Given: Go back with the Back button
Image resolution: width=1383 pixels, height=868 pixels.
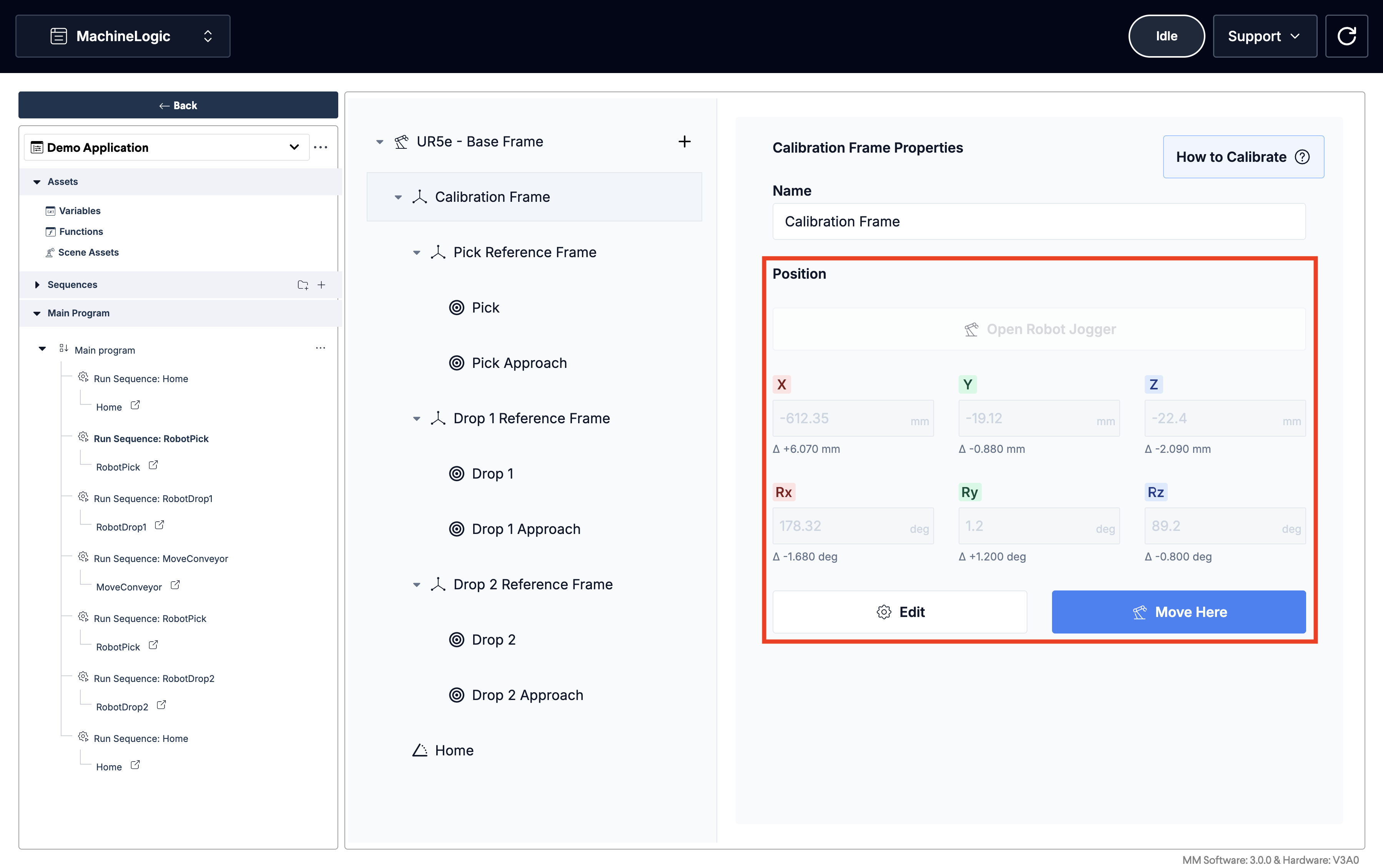Looking at the screenshot, I should [x=178, y=105].
